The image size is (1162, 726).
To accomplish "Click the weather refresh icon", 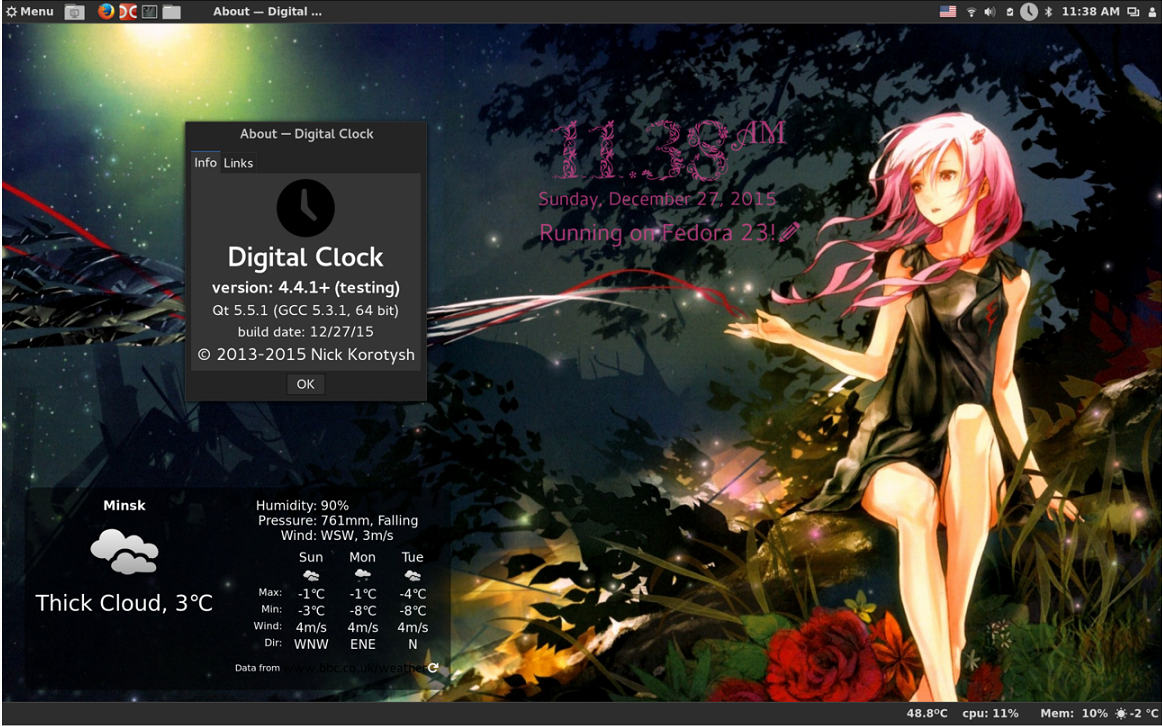I will 433,668.
